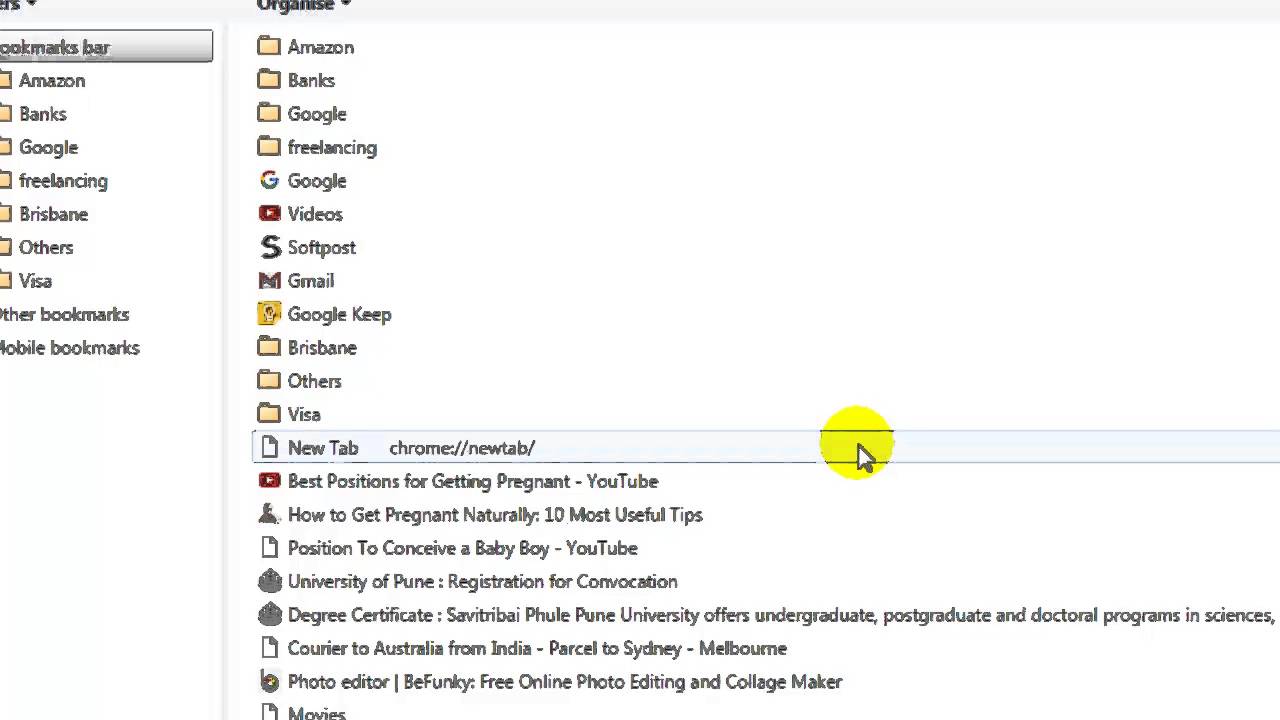
Task: Click the University of Pune favicon
Action: click(269, 581)
